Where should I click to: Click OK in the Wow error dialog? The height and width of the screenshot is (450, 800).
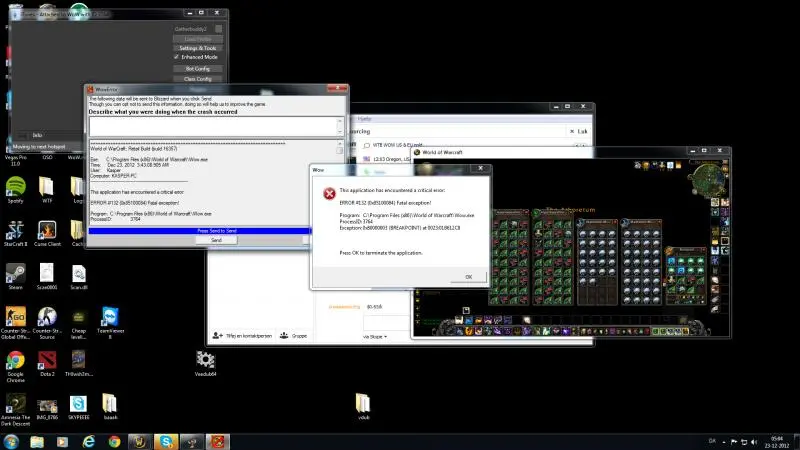point(468,277)
